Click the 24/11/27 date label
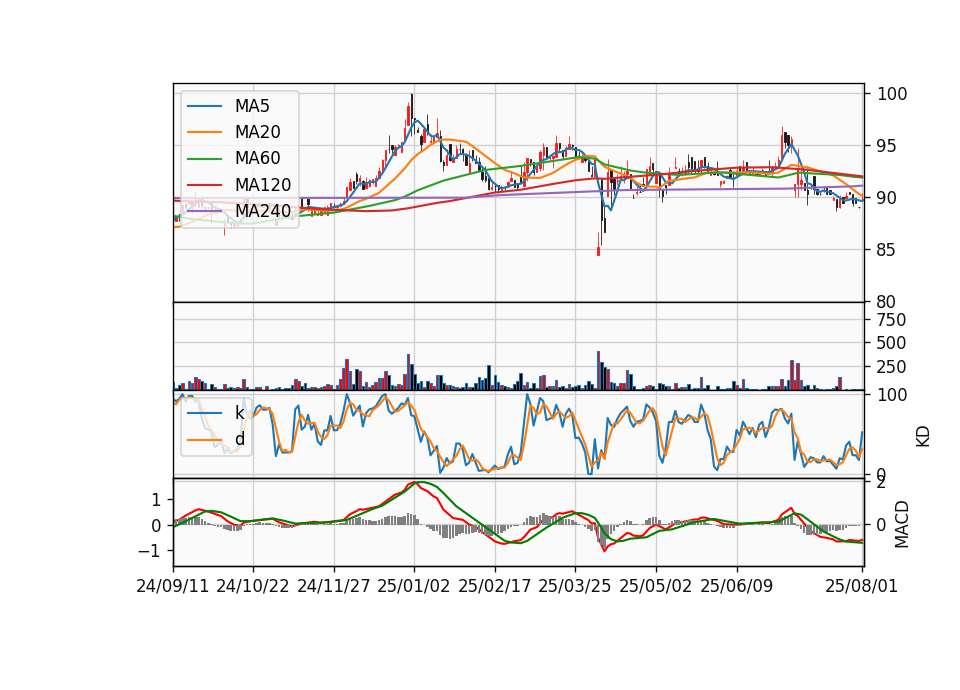The image size is (960, 690). point(334,586)
